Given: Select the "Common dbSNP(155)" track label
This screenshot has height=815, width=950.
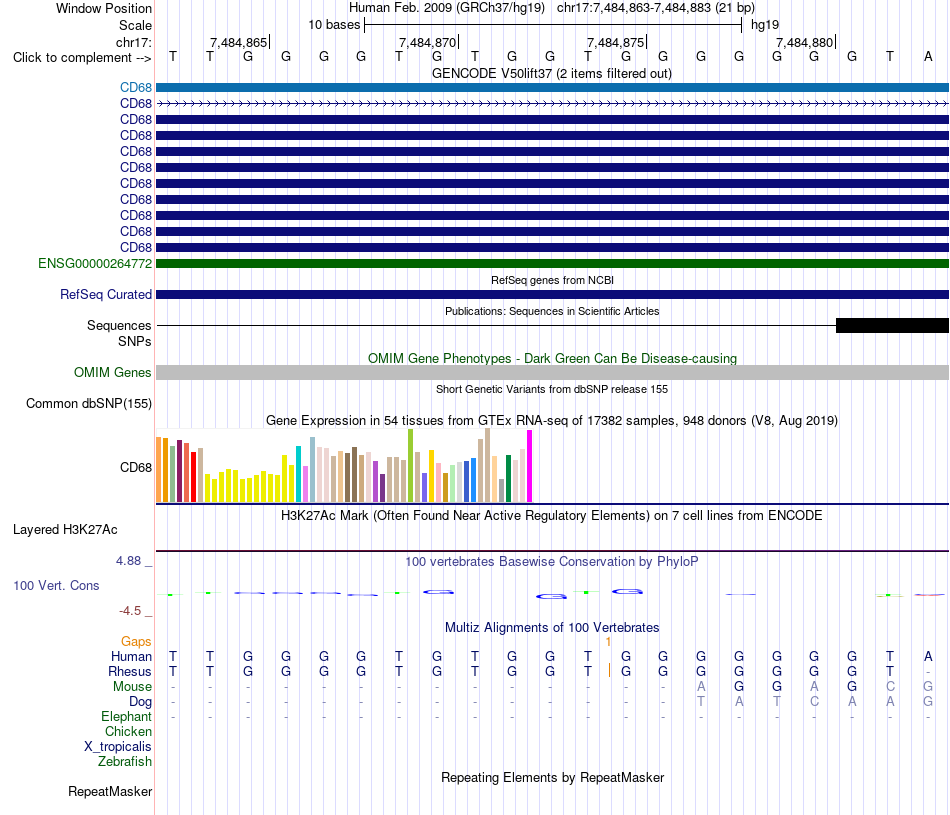Looking at the screenshot, I should click(x=89, y=404).
